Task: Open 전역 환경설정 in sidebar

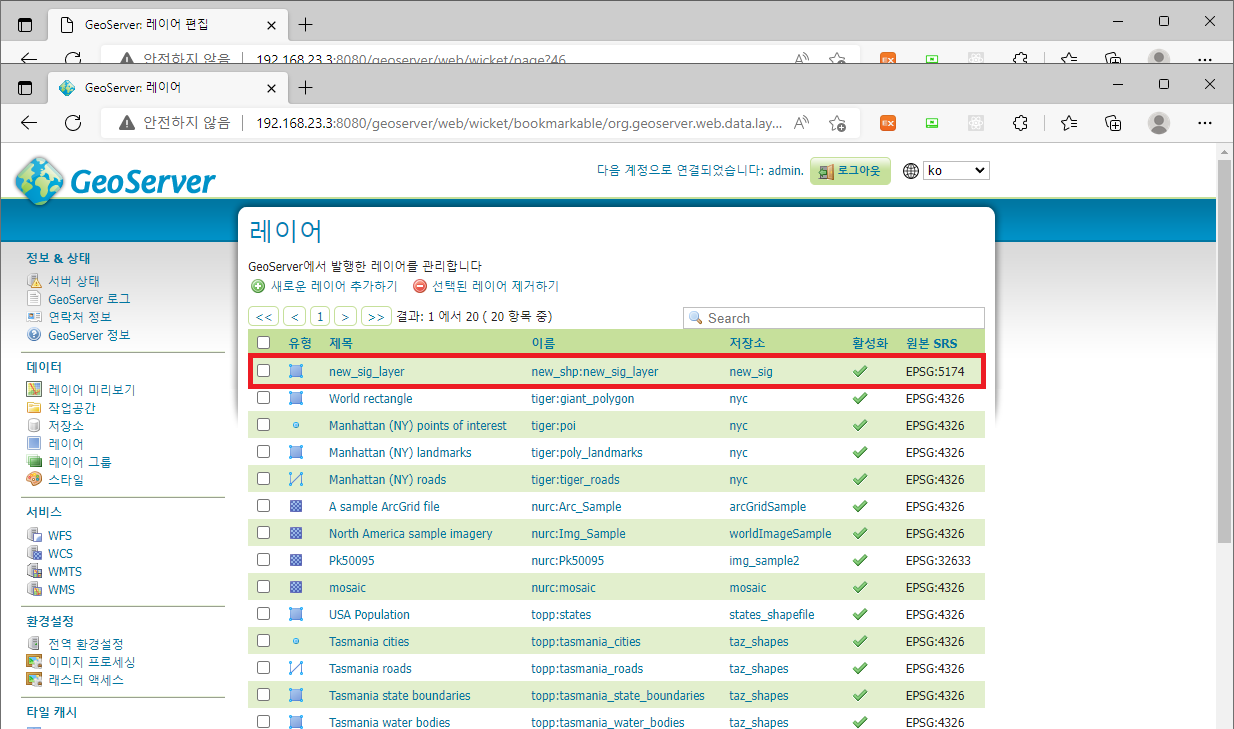Action: point(86,644)
